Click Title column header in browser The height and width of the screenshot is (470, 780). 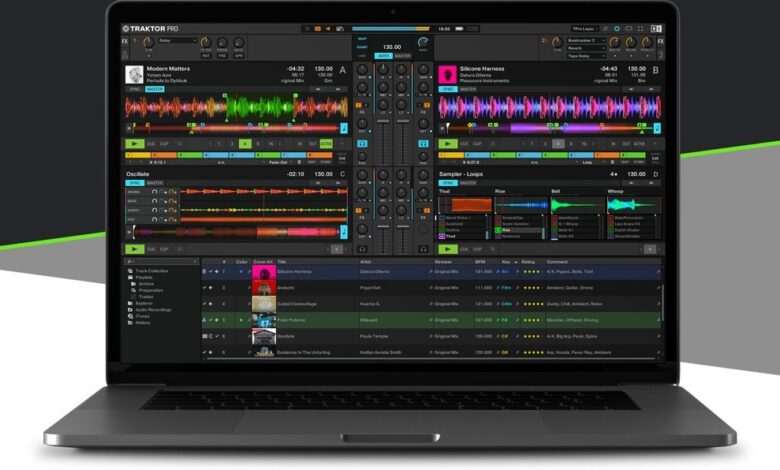coord(282,262)
